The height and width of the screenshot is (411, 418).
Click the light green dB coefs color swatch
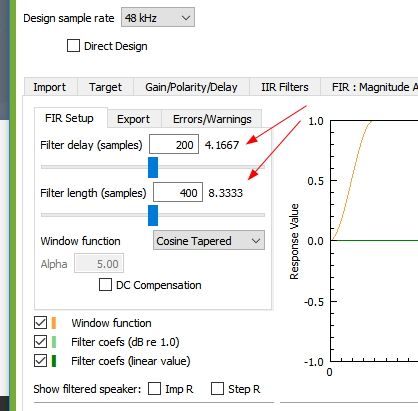[x=54, y=342]
